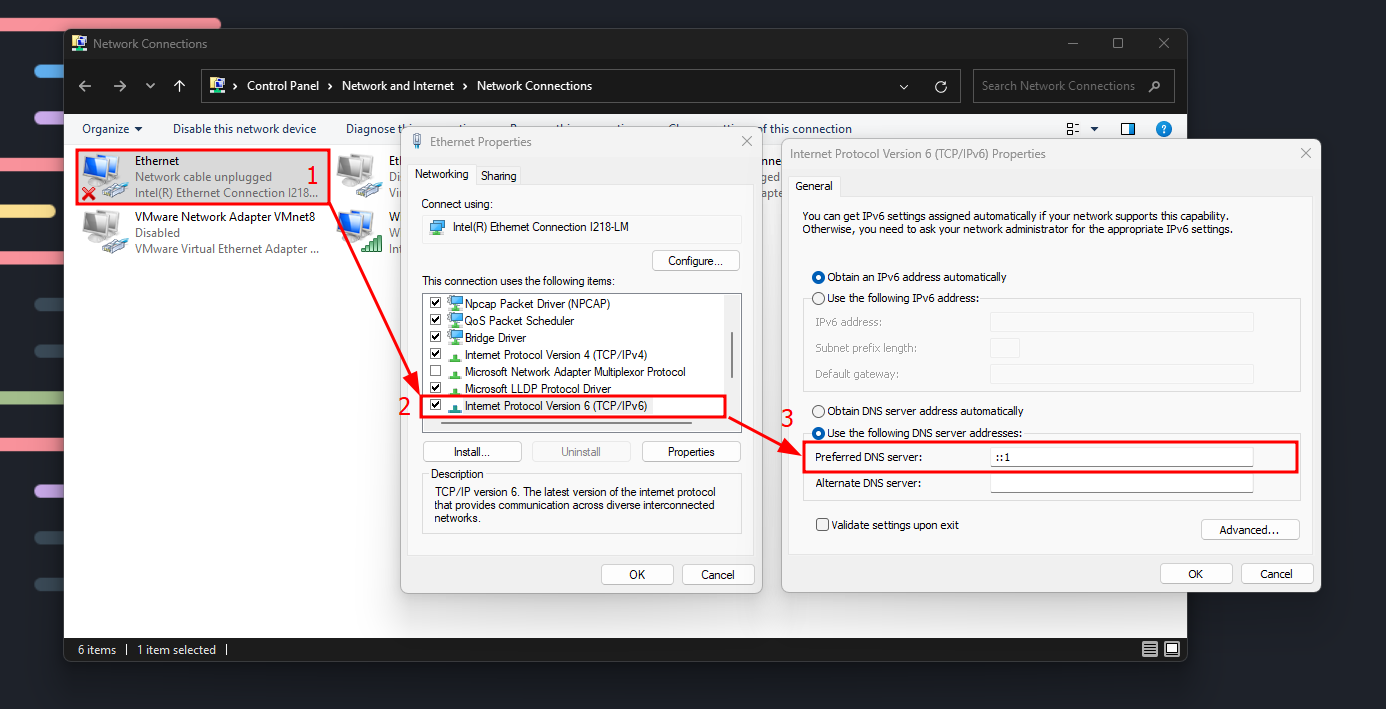The image size is (1386, 709).
Task: Open recent locations dropdown arrow
Action: (x=150, y=86)
